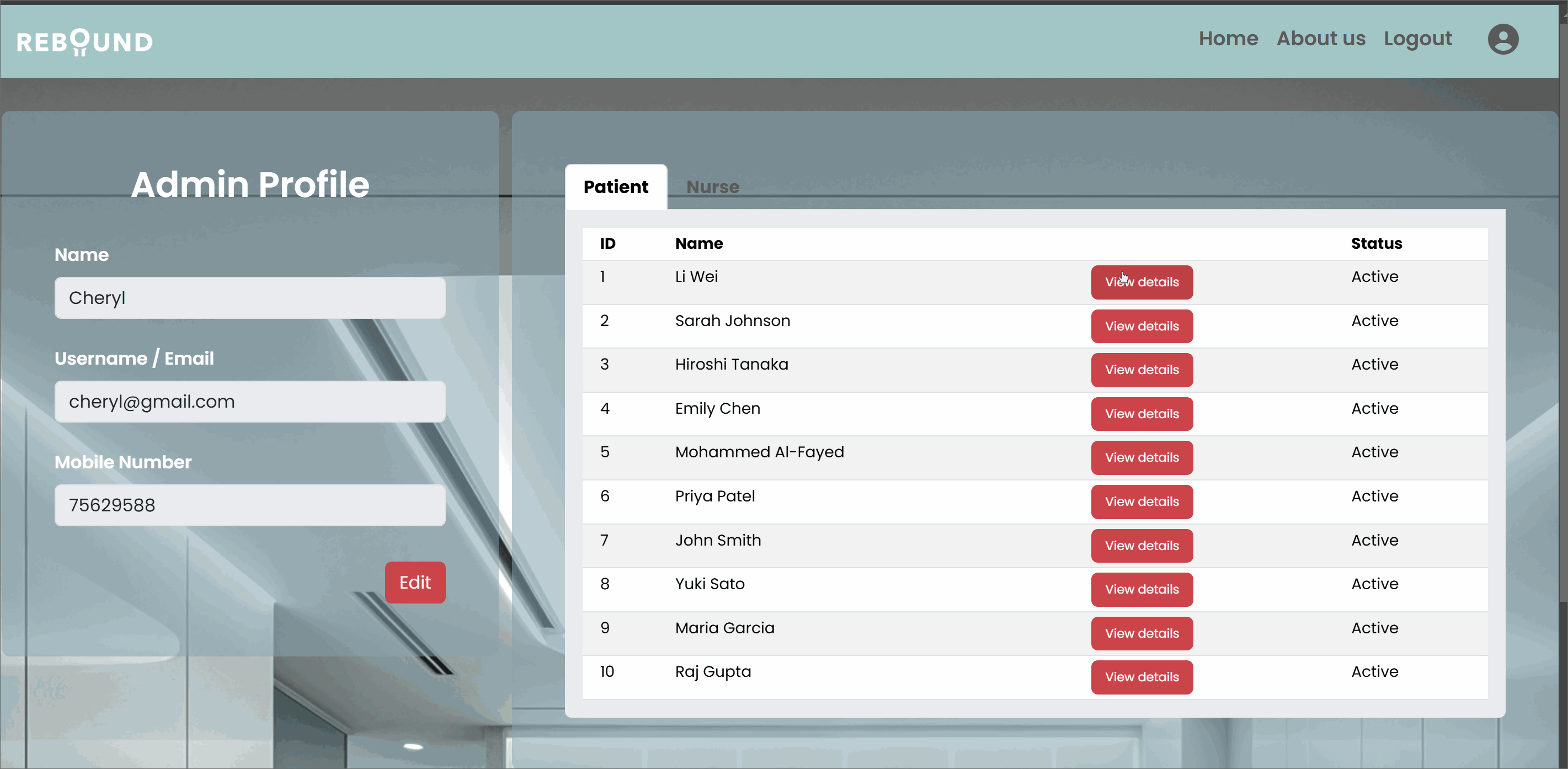View details for Emily Chen
Screen dimensions: 1568x769
[1142, 414]
